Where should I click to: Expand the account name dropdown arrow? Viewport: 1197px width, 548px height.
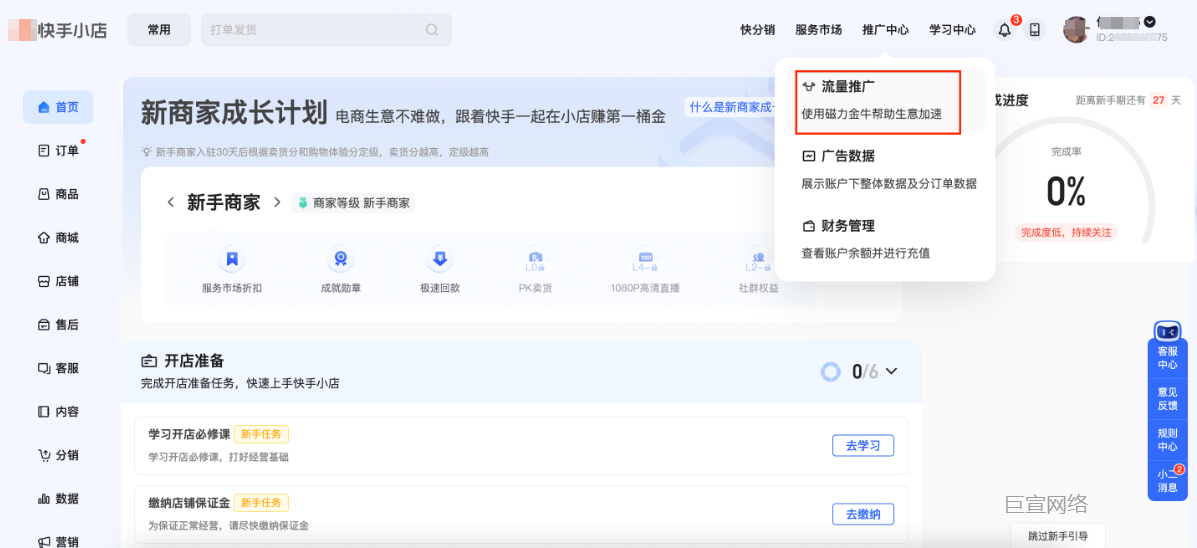click(1150, 21)
